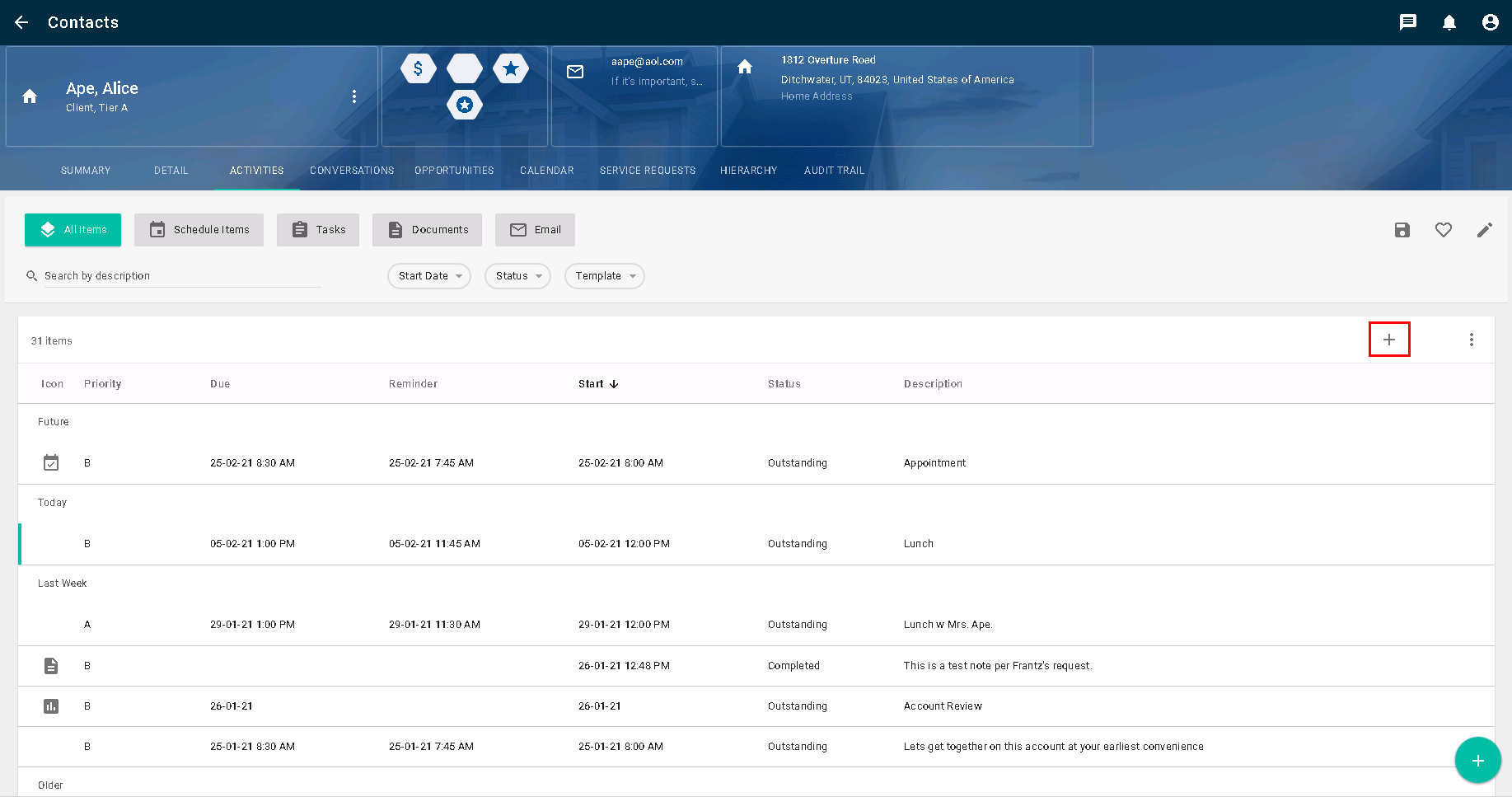Click the pencil edit icon

(x=1484, y=230)
